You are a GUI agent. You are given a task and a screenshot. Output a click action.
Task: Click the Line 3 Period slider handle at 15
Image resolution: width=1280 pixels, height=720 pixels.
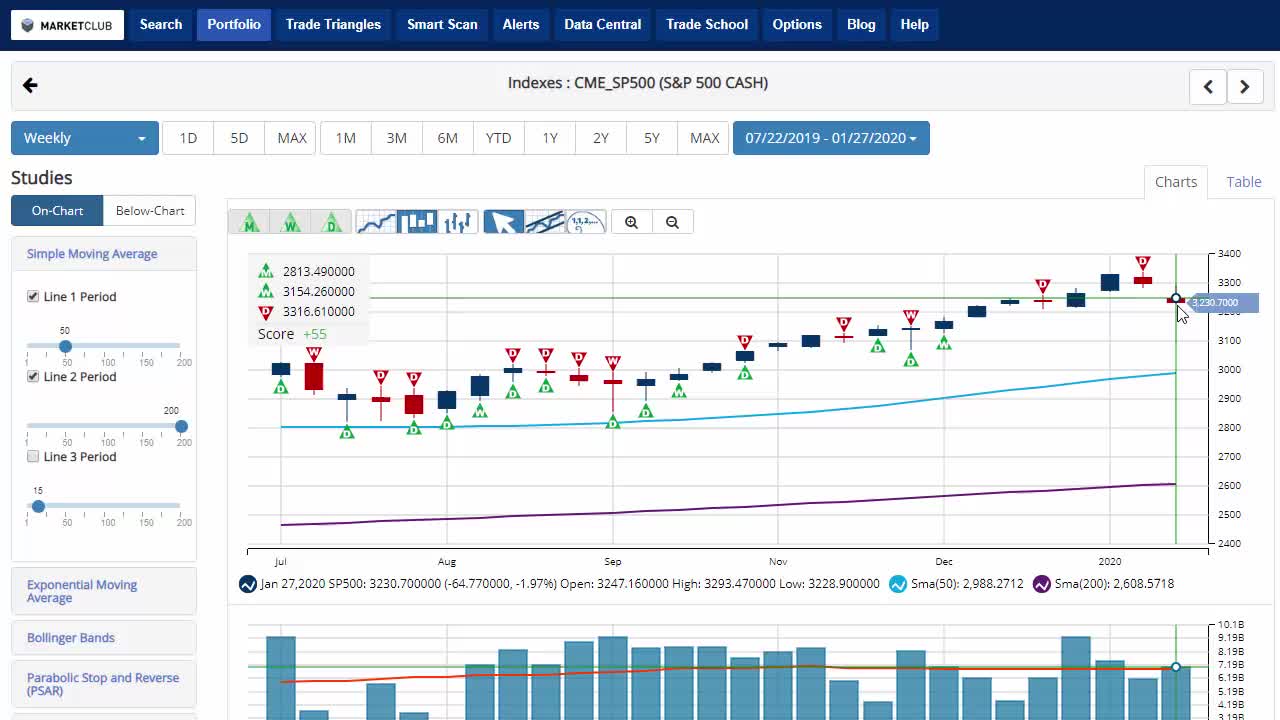(x=38, y=506)
